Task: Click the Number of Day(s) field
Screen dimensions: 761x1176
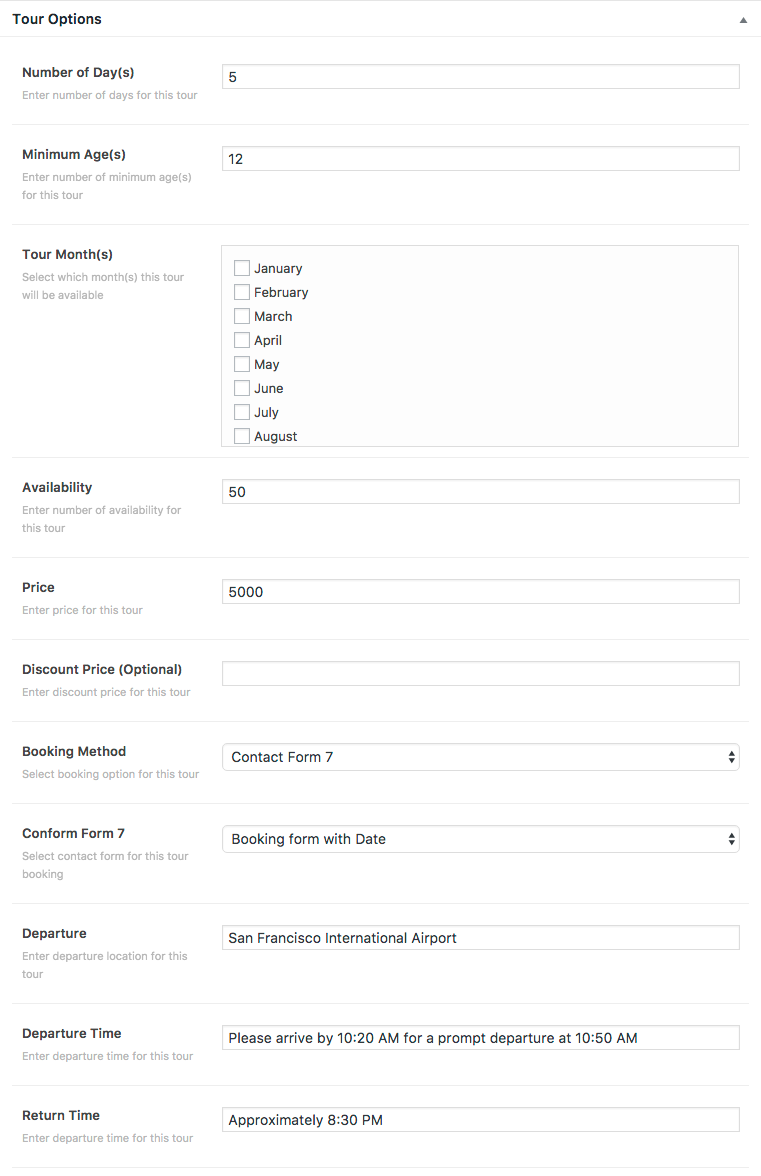Action: click(481, 76)
